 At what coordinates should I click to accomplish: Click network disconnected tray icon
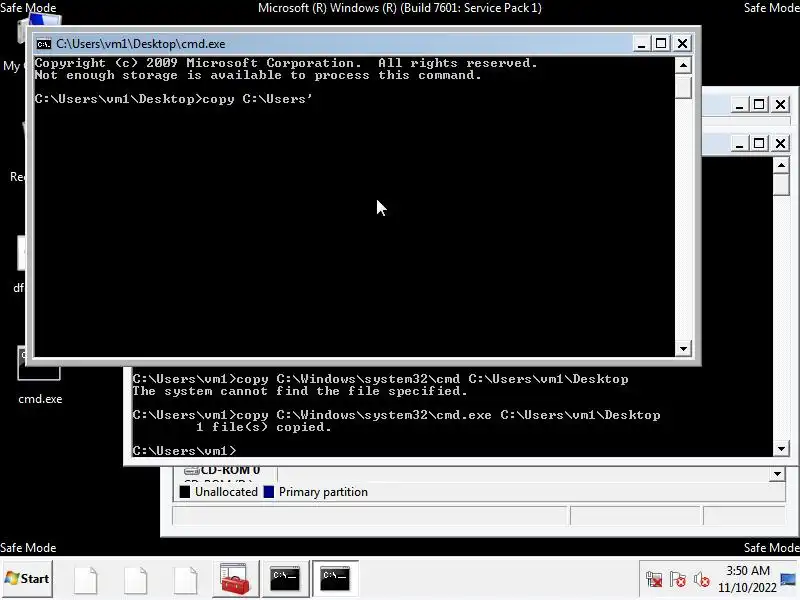pyautogui.click(x=654, y=580)
